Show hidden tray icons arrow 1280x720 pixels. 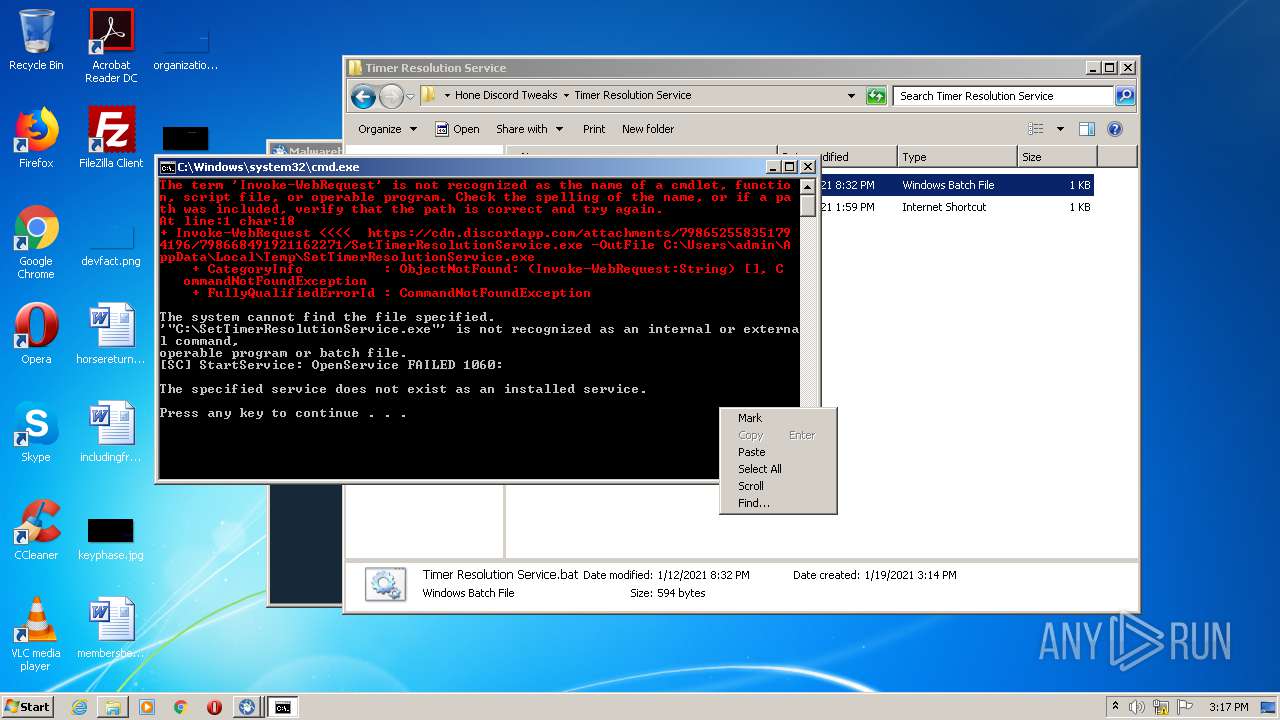click(x=1115, y=707)
